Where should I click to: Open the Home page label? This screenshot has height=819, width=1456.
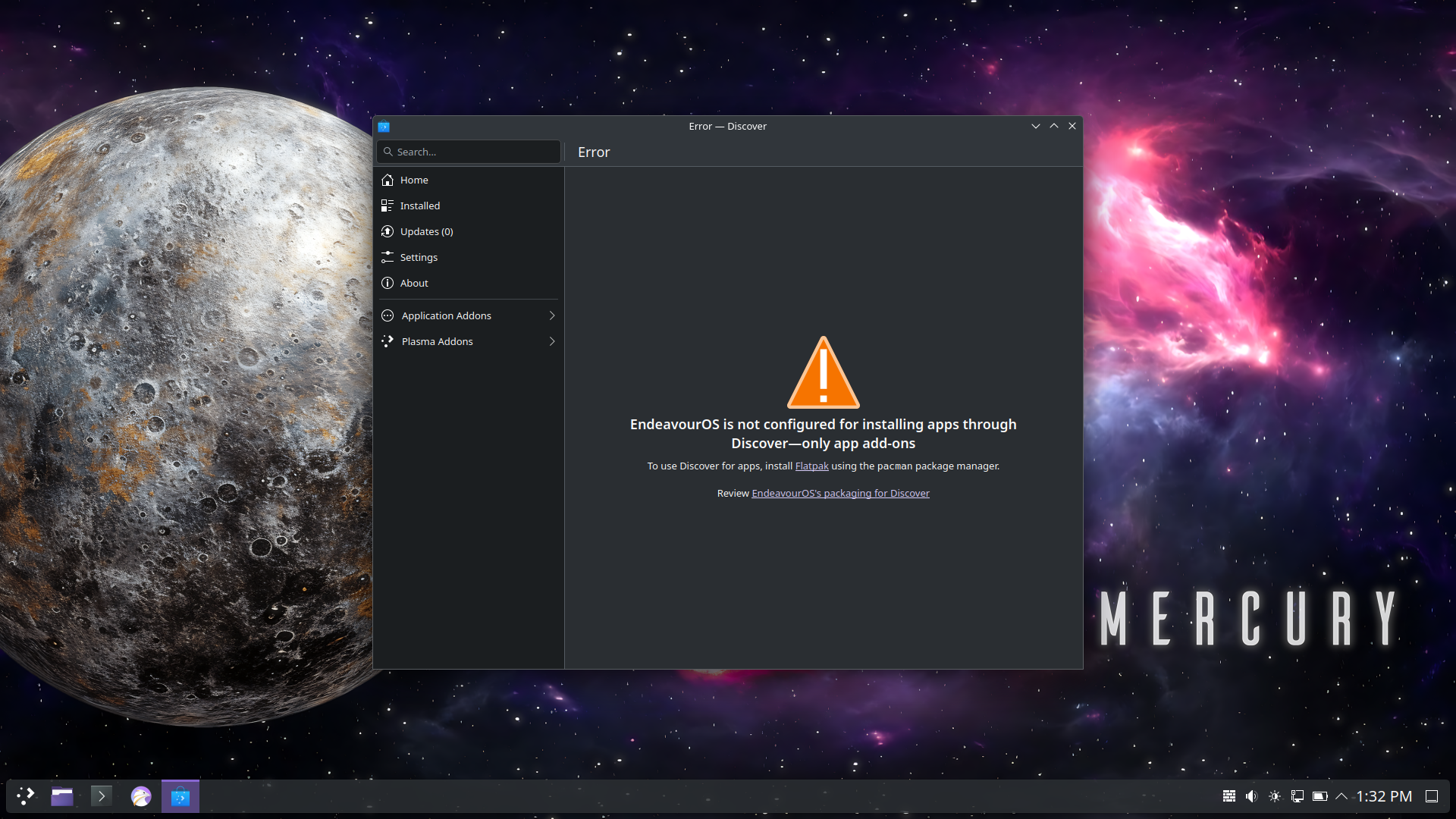(414, 180)
